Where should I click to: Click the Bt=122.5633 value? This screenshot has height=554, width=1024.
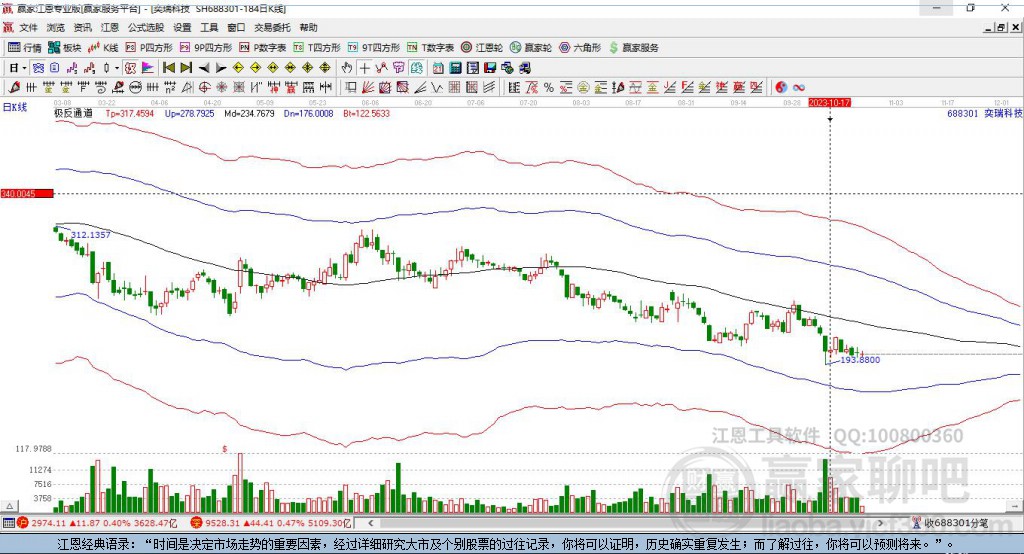click(366, 114)
